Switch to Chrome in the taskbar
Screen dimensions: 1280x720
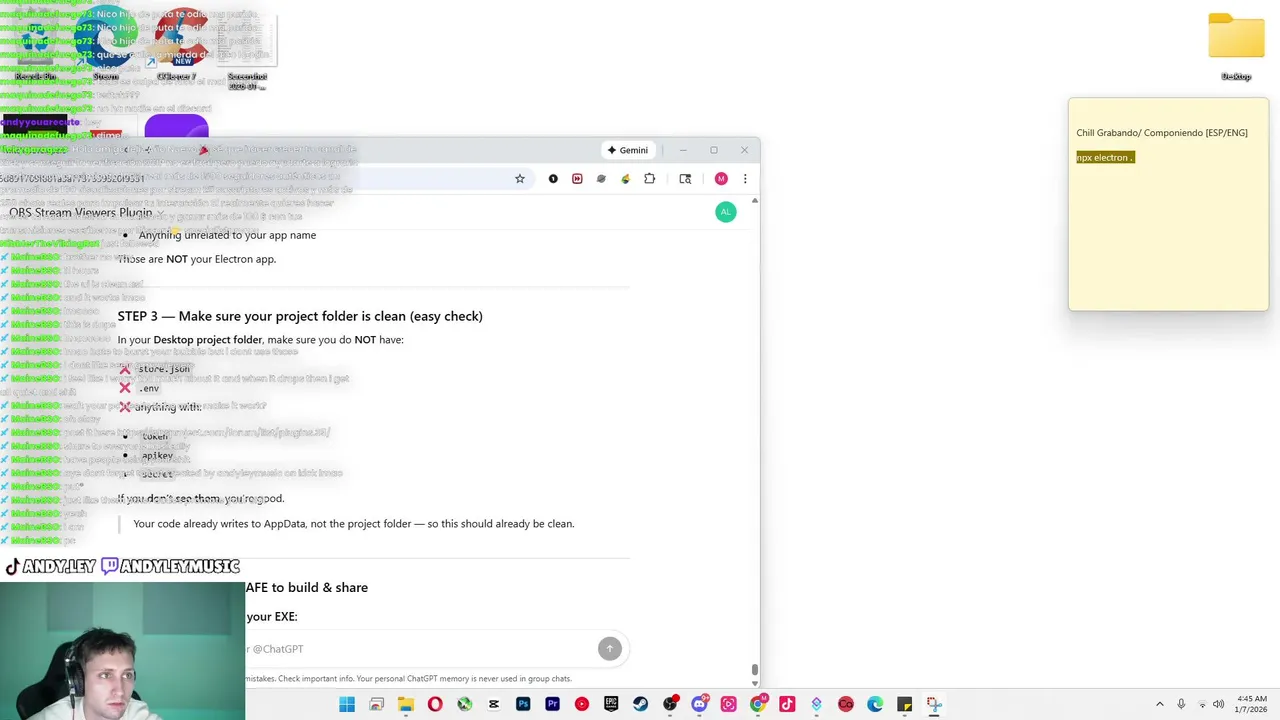[x=758, y=704]
